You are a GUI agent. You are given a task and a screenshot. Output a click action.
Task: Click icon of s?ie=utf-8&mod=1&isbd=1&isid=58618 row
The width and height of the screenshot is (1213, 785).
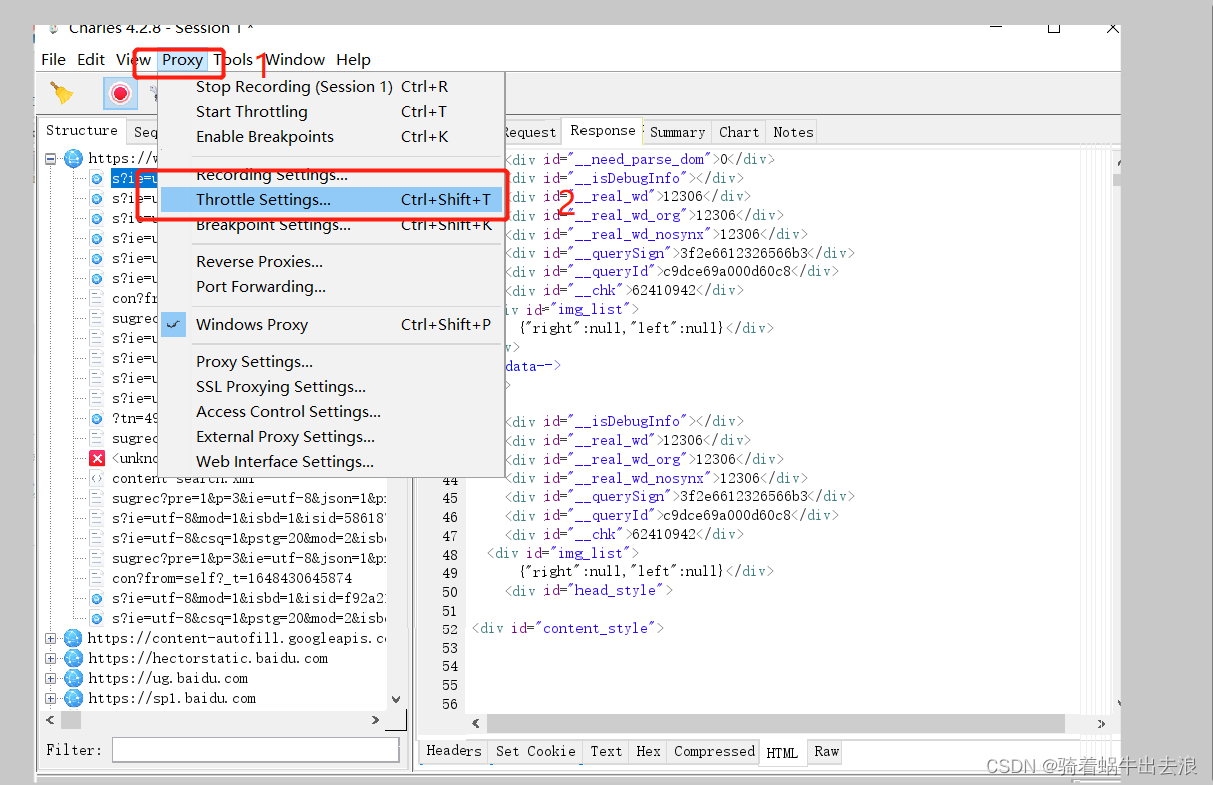(97, 518)
